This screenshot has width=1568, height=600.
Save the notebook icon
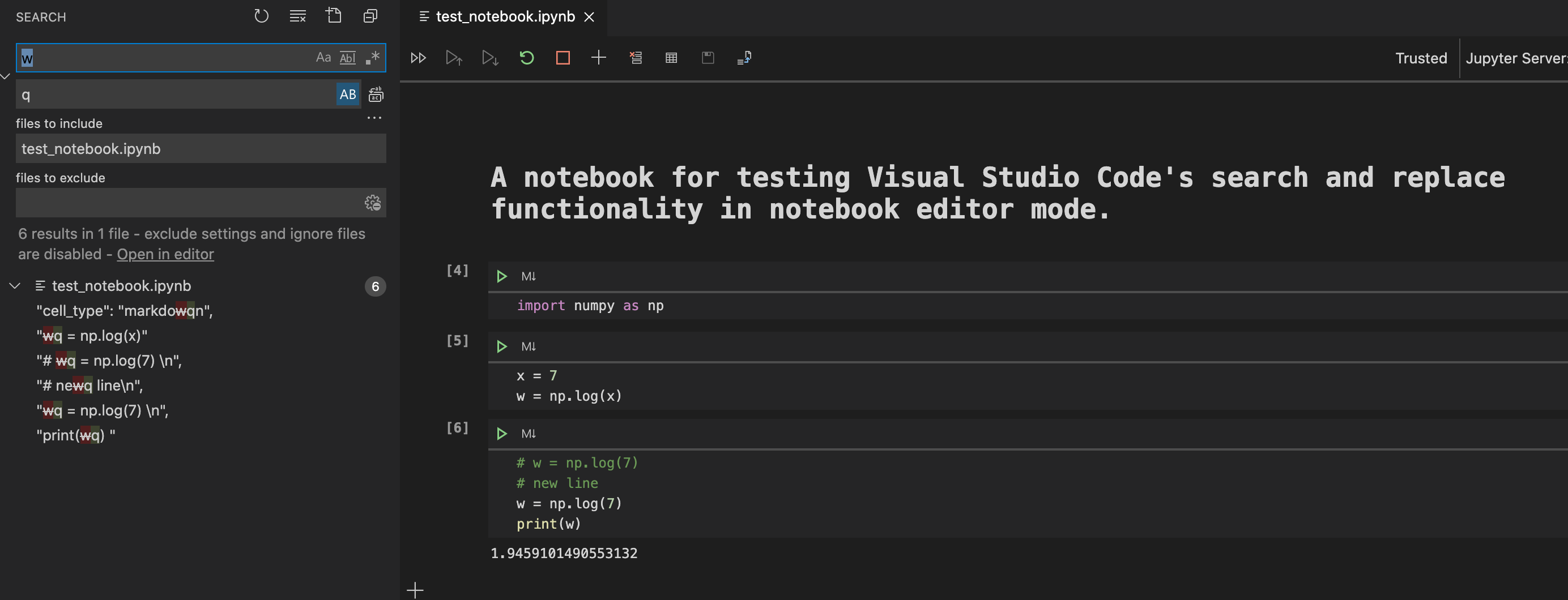point(708,58)
